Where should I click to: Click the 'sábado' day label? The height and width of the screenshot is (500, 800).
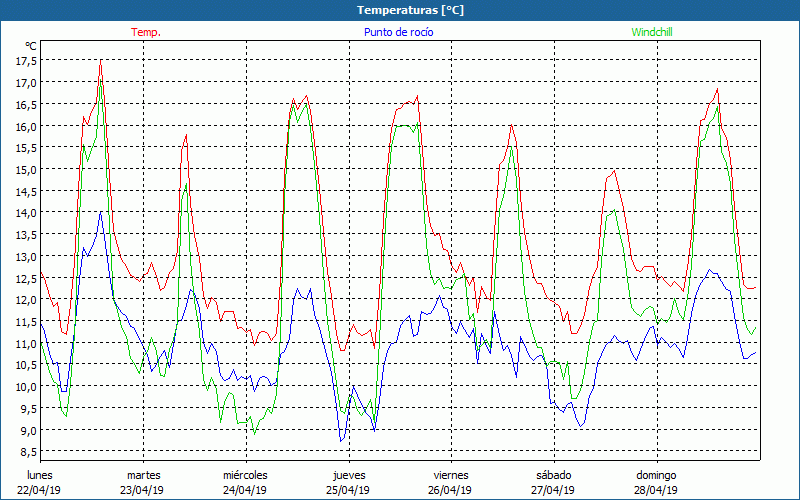click(554, 475)
